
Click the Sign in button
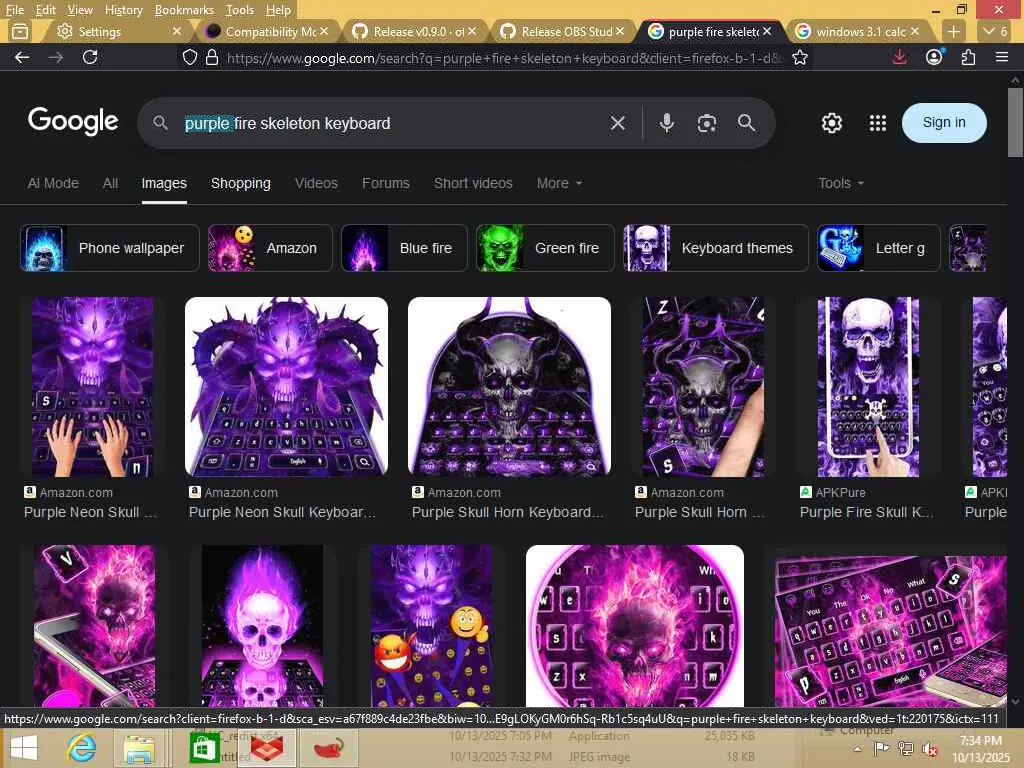(x=944, y=123)
